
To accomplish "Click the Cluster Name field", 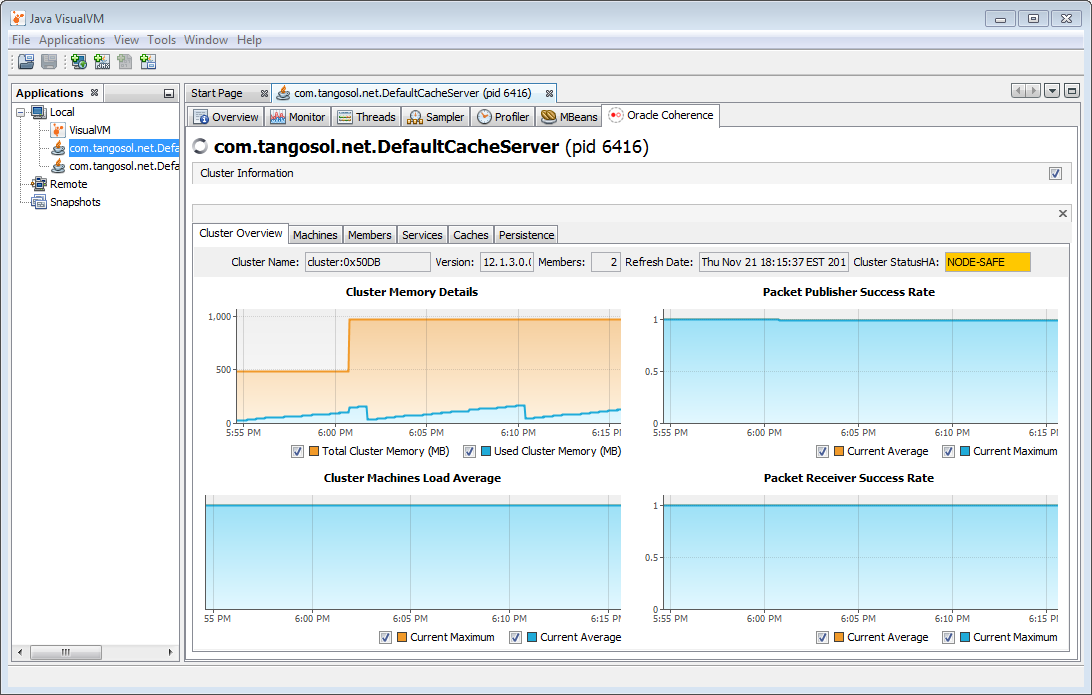I will point(368,262).
